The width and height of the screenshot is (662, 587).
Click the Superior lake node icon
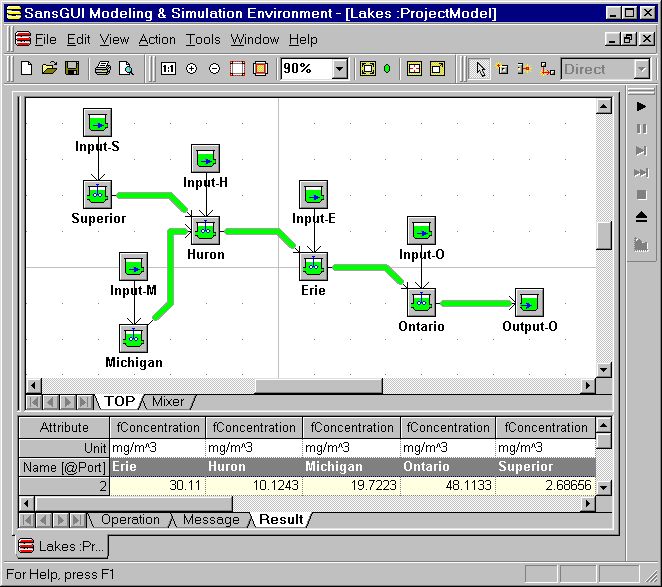click(x=98, y=195)
